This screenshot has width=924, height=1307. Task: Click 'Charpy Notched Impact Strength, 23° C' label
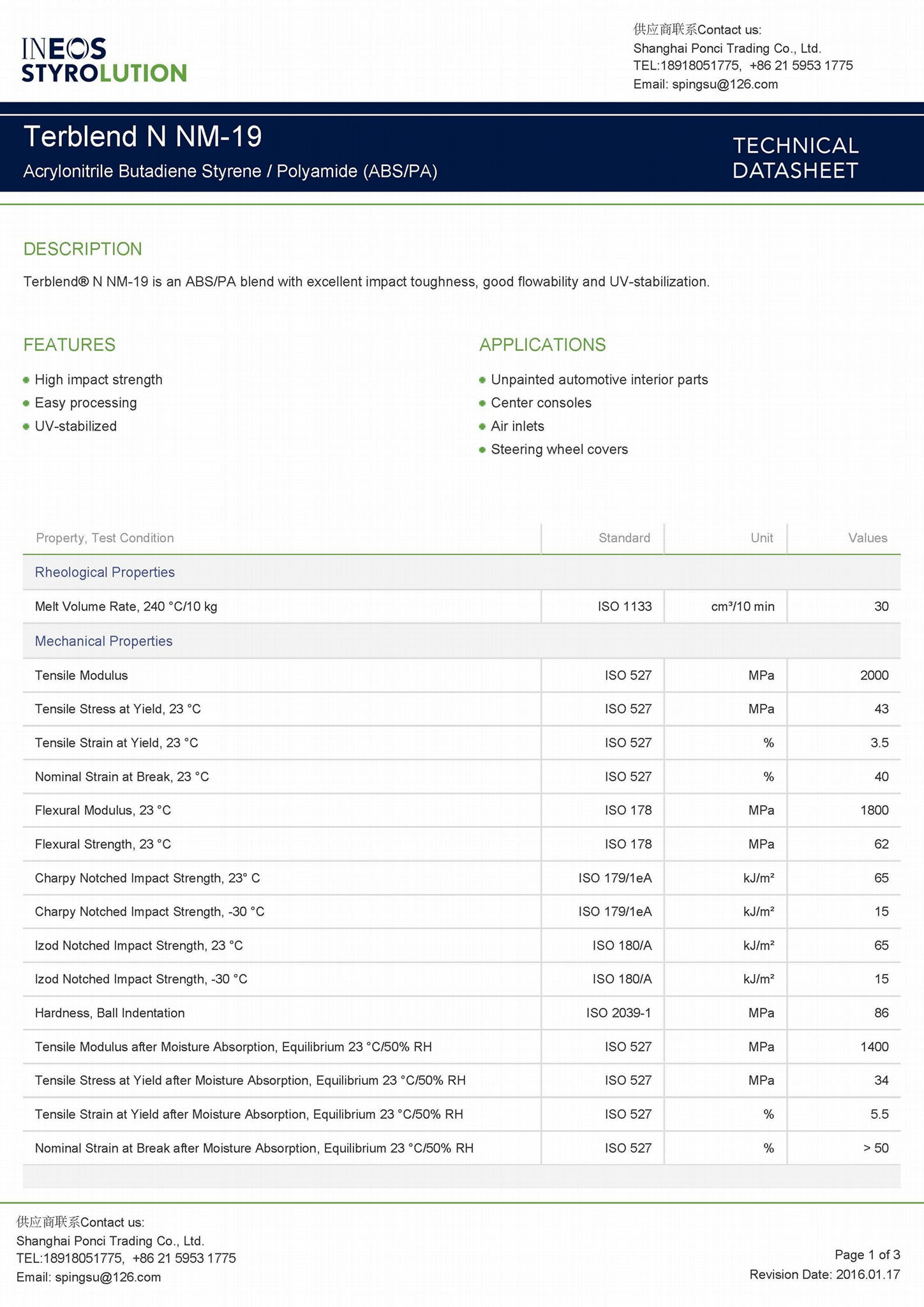147,878
